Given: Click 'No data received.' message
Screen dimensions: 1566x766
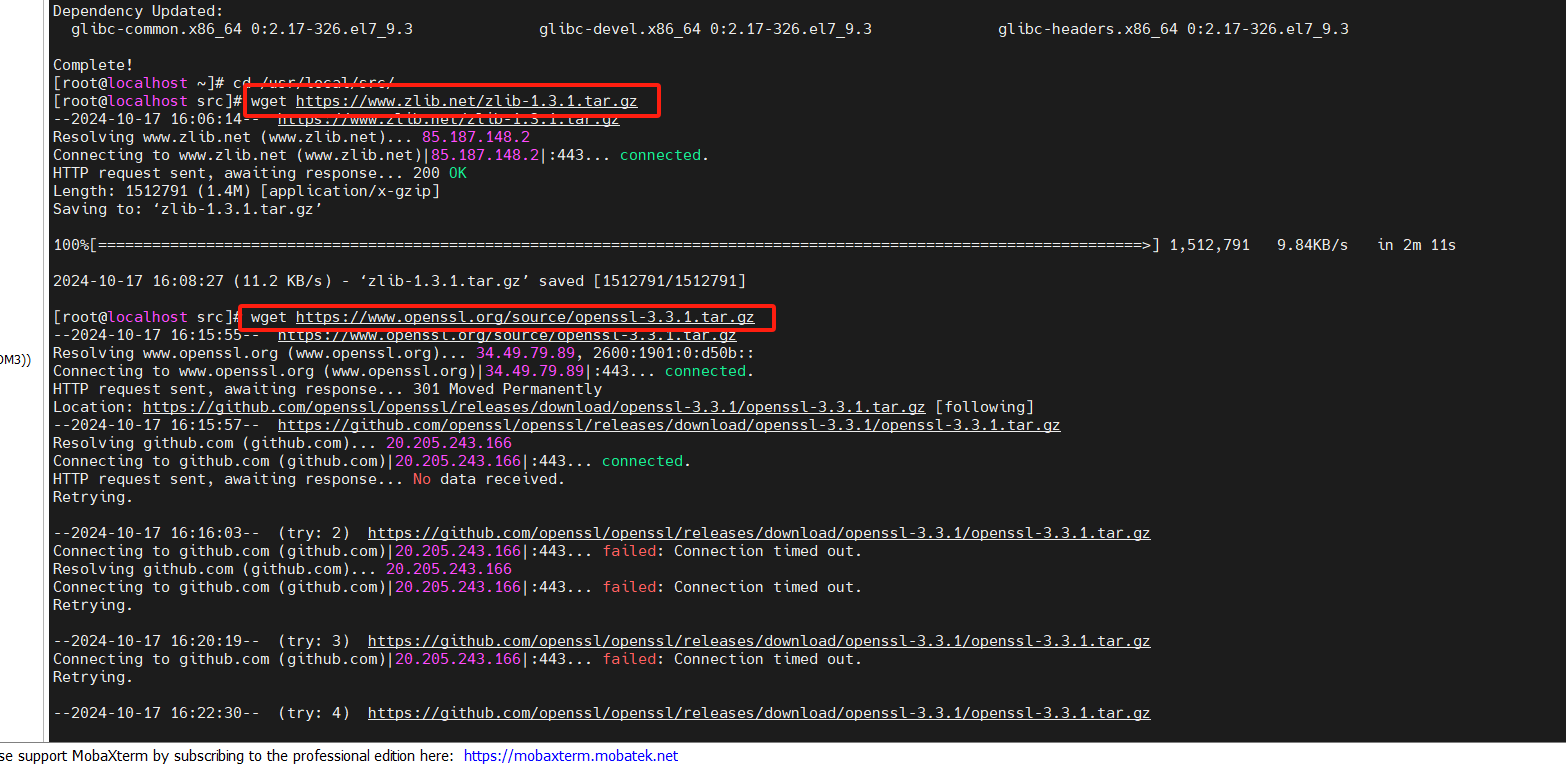Looking at the screenshot, I should point(489,479).
